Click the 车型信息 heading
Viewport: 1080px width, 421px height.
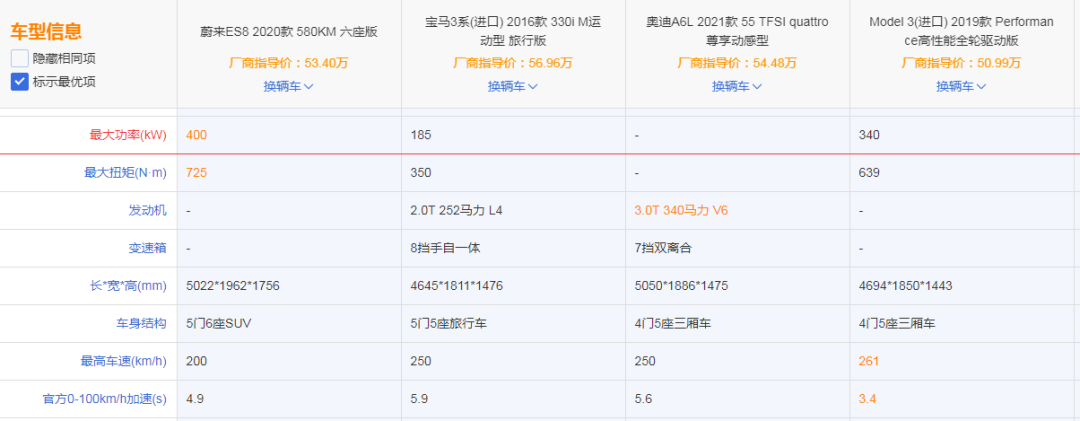(46, 31)
